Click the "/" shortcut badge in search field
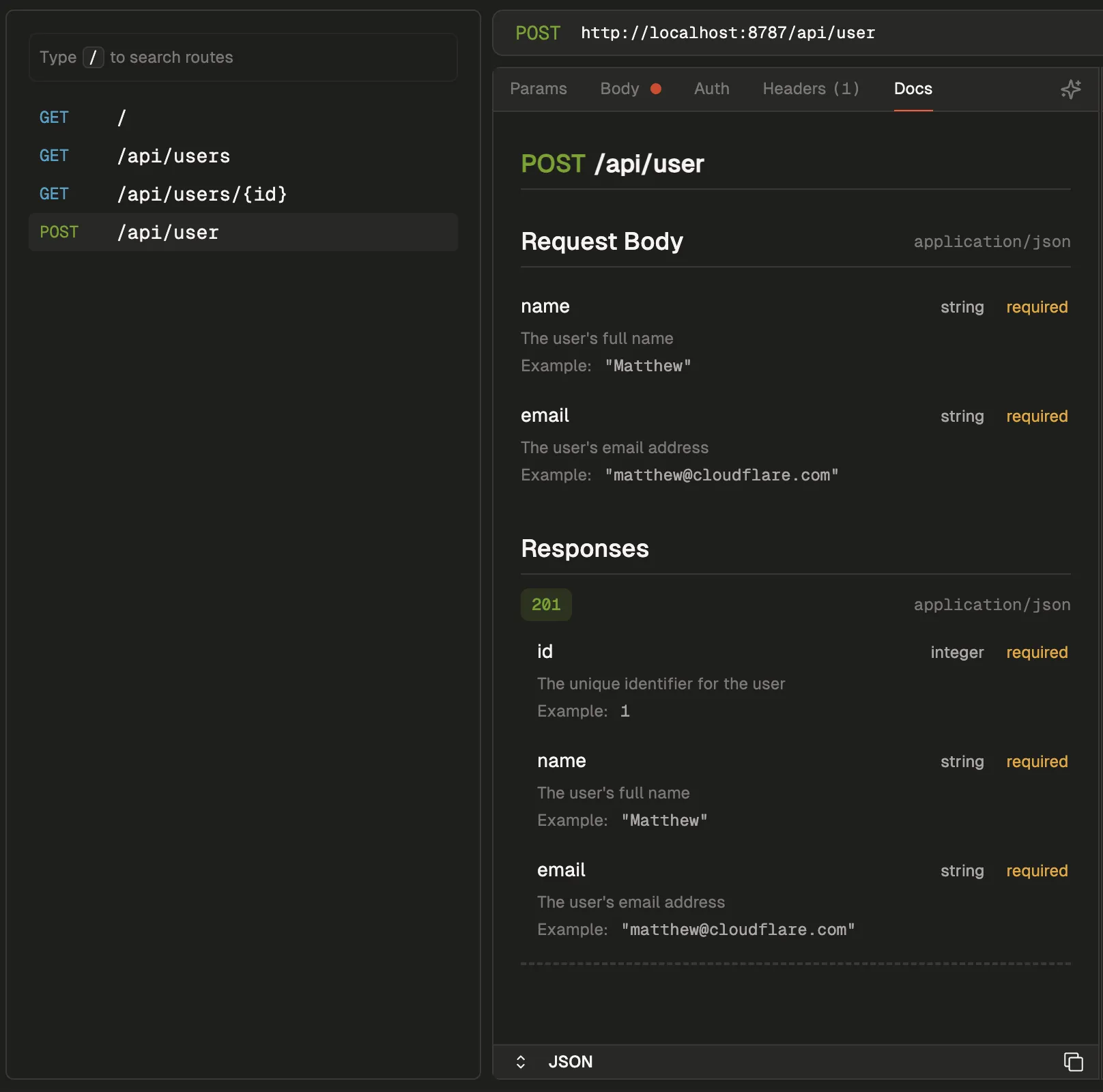 (x=94, y=57)
